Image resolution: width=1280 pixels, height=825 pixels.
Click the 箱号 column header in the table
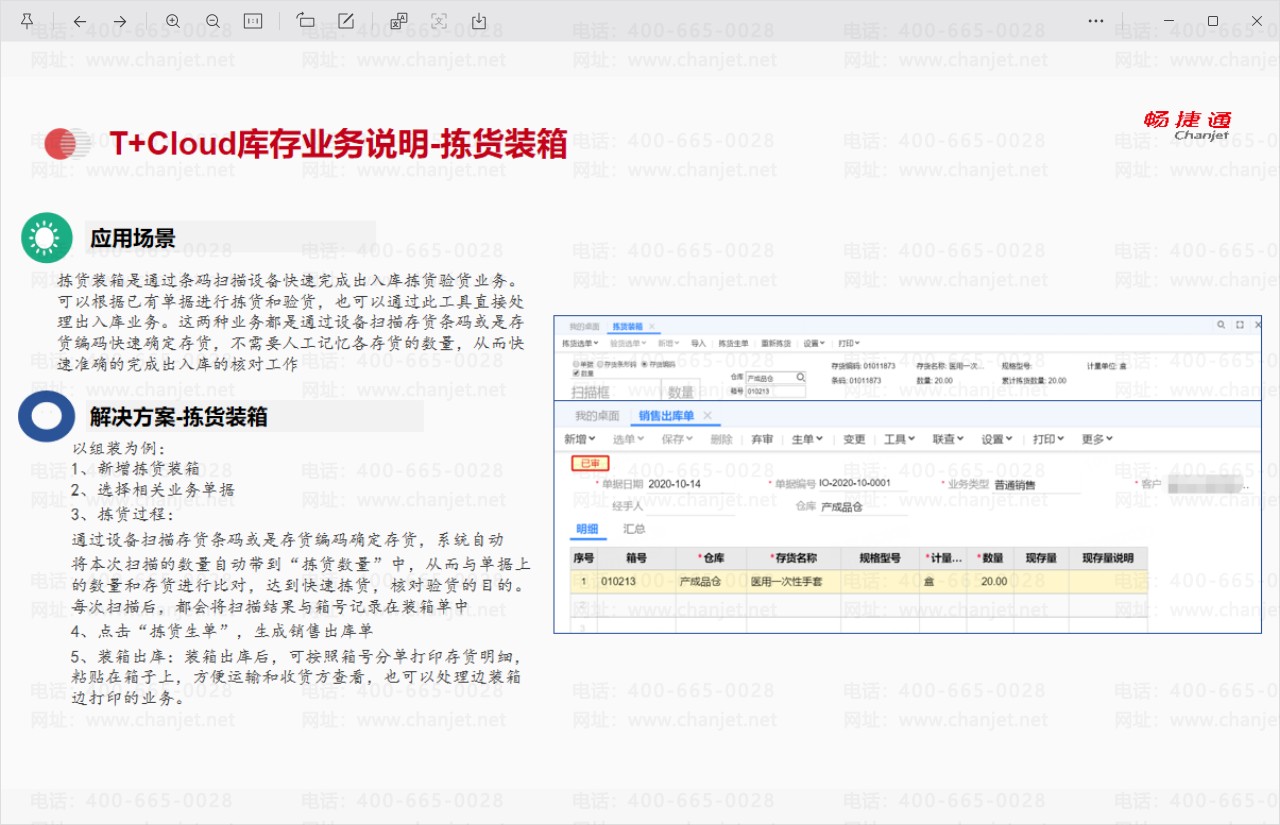pyautogui.click(x=636, y=558)
